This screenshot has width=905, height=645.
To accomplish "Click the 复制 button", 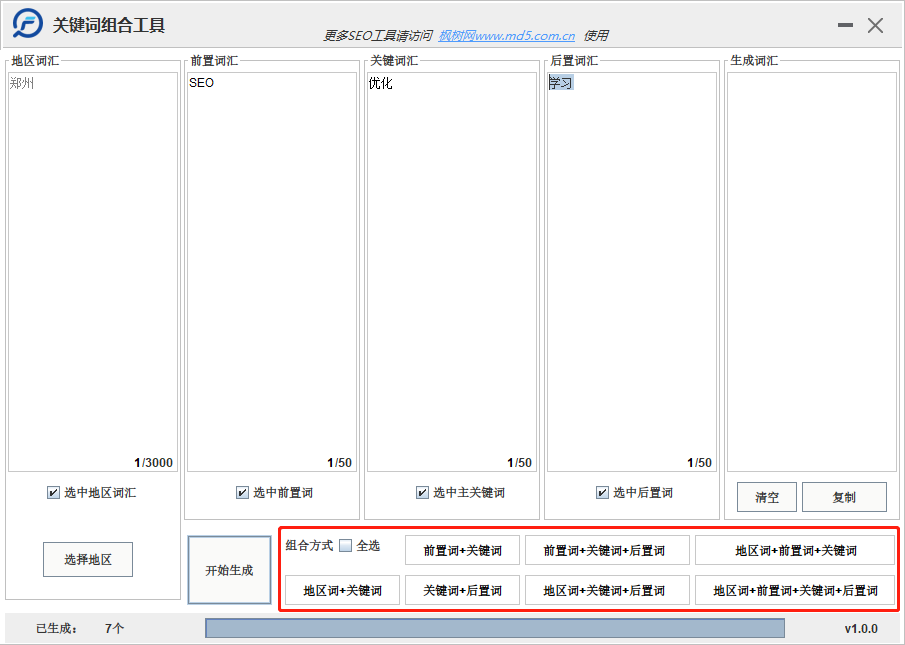I will [x=844, y=497].
